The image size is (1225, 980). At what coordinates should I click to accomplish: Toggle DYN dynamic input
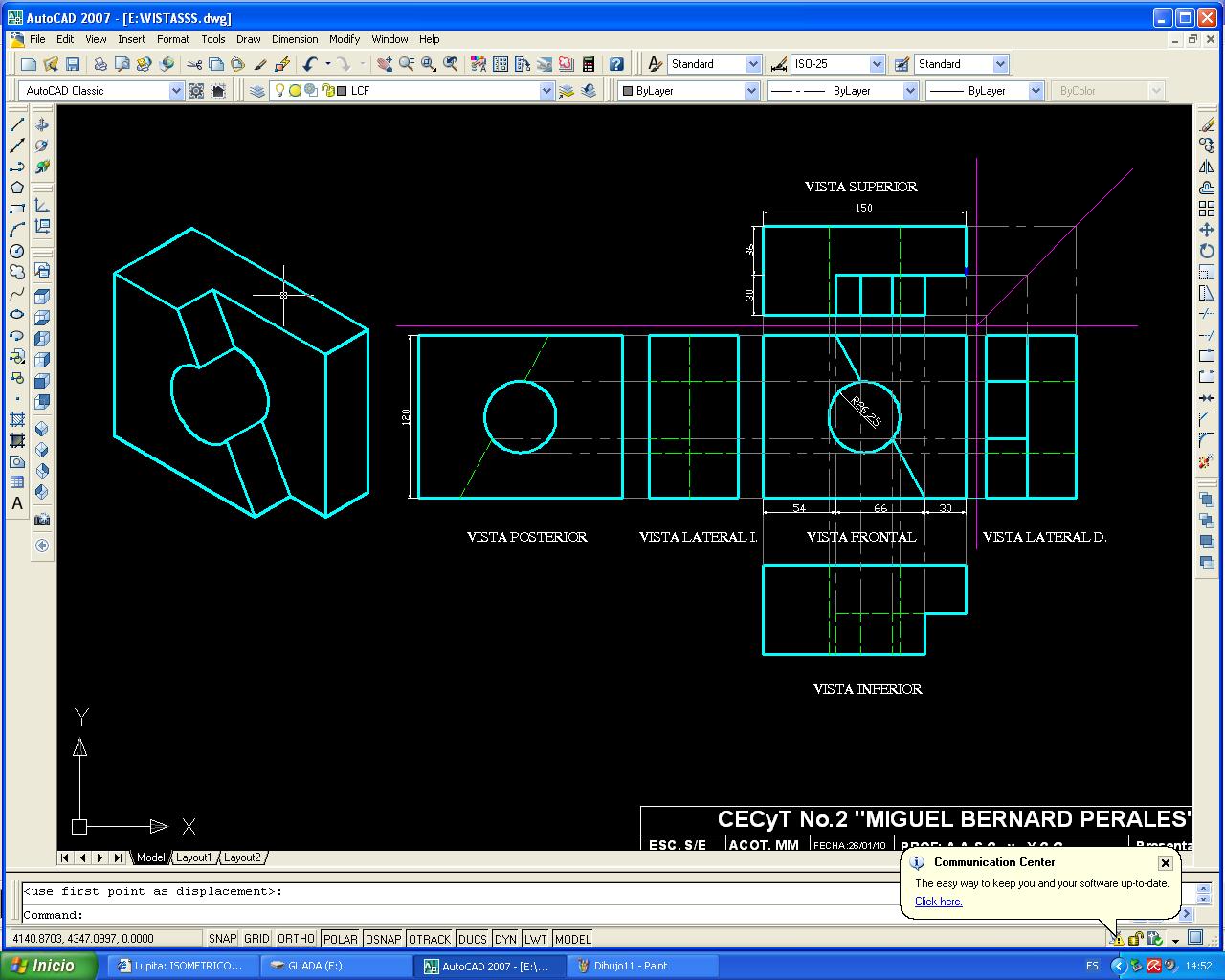coord(505,939)
